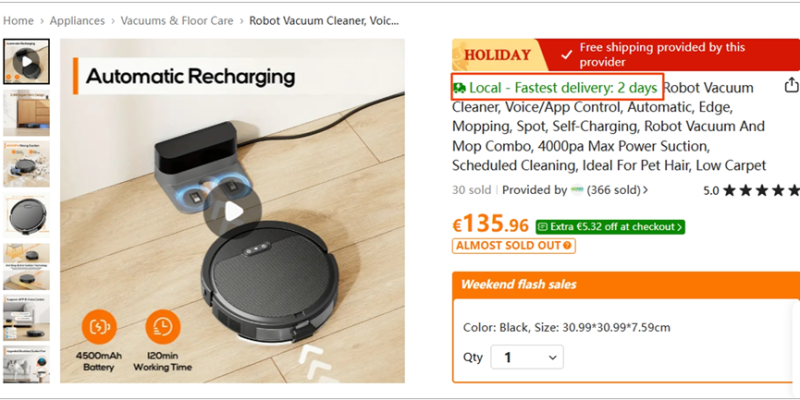Open the Qty quantity dropdown
Image resolution: width=800 pixels, height=400 pixels.
coord(526,357)
